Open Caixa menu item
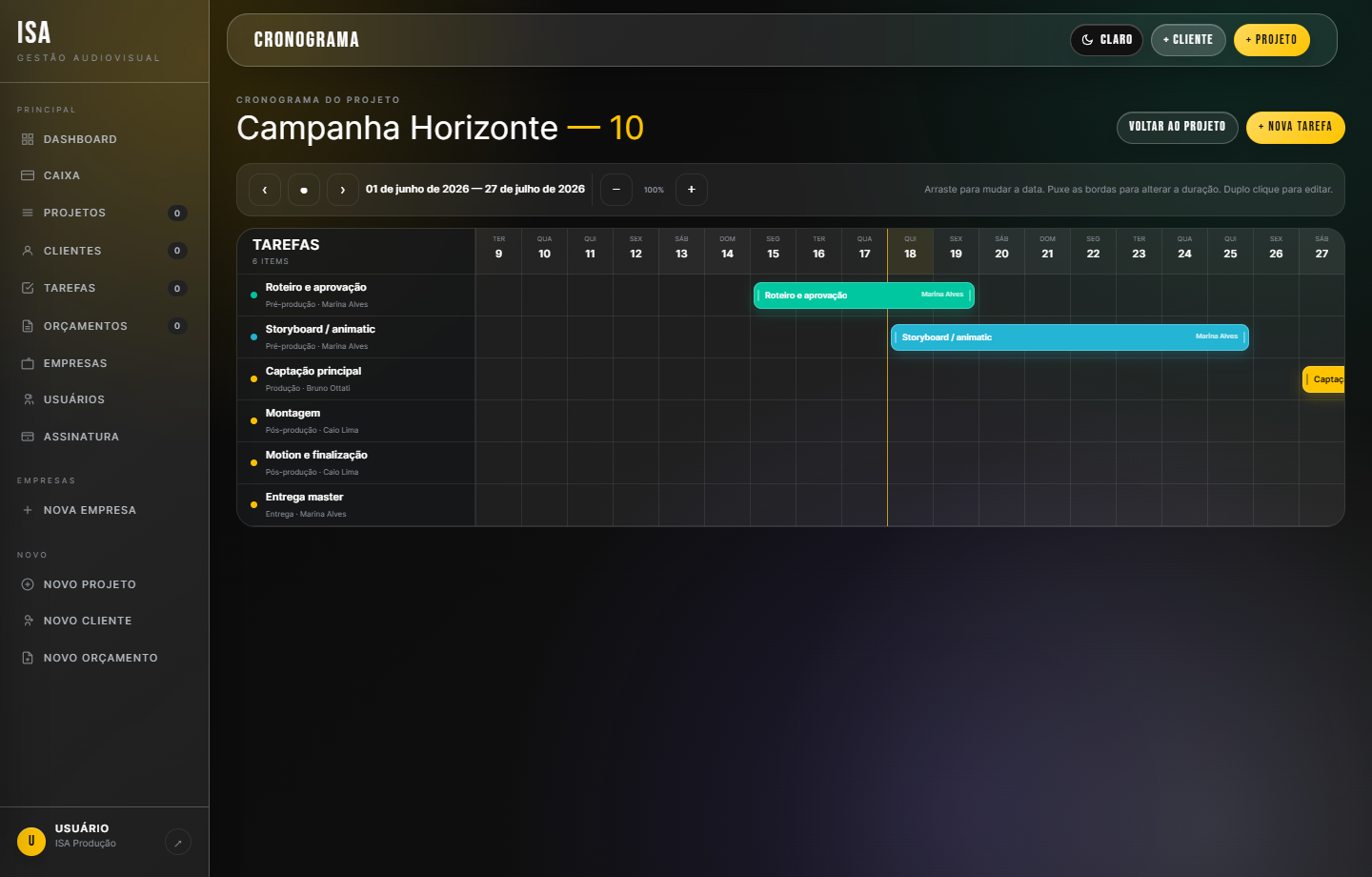 pyautogui.click(x=104, y=175)
